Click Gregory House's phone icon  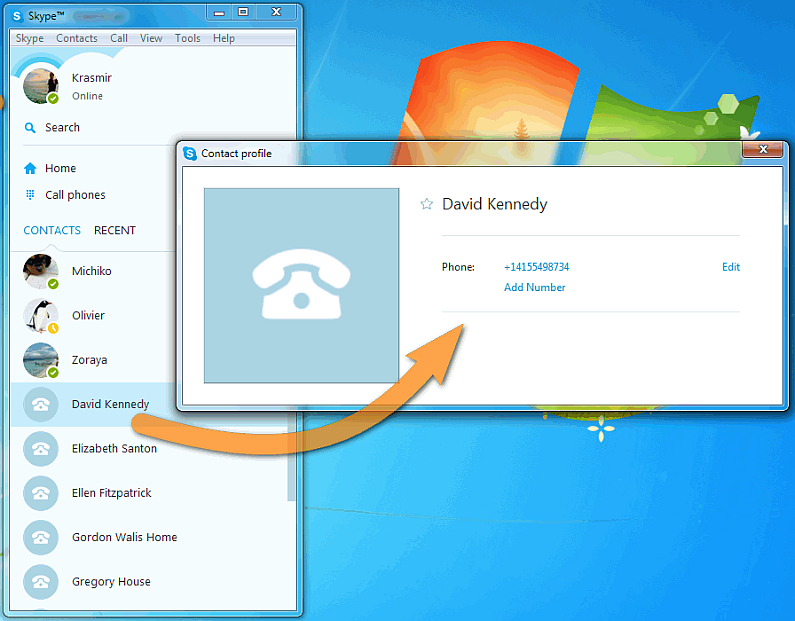tap(41, 582)
